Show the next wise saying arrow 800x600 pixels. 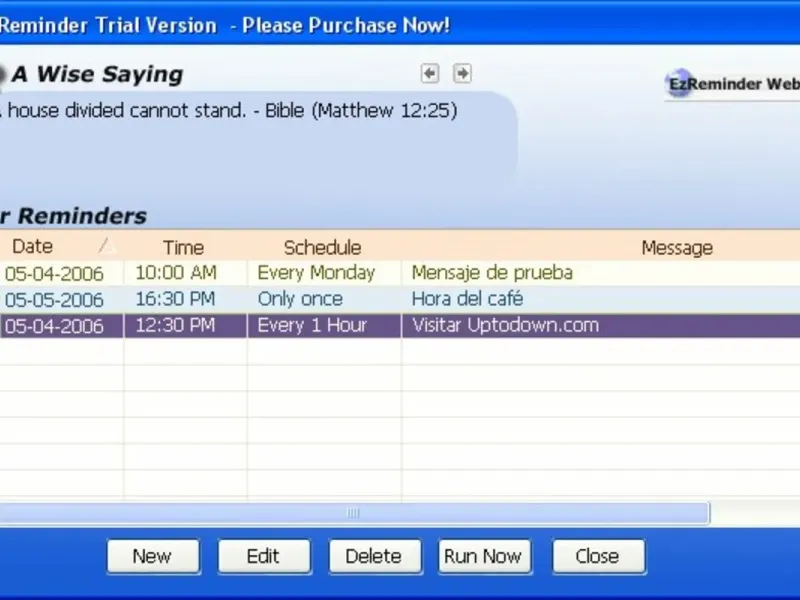(x=462, y=73)
